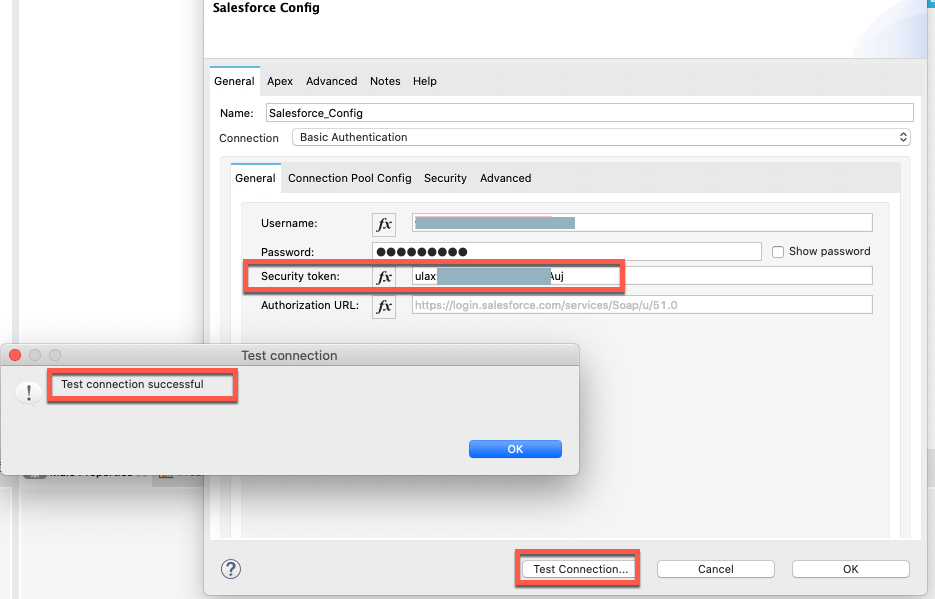Select the inner Advanced connection tab

pos(505,178)
